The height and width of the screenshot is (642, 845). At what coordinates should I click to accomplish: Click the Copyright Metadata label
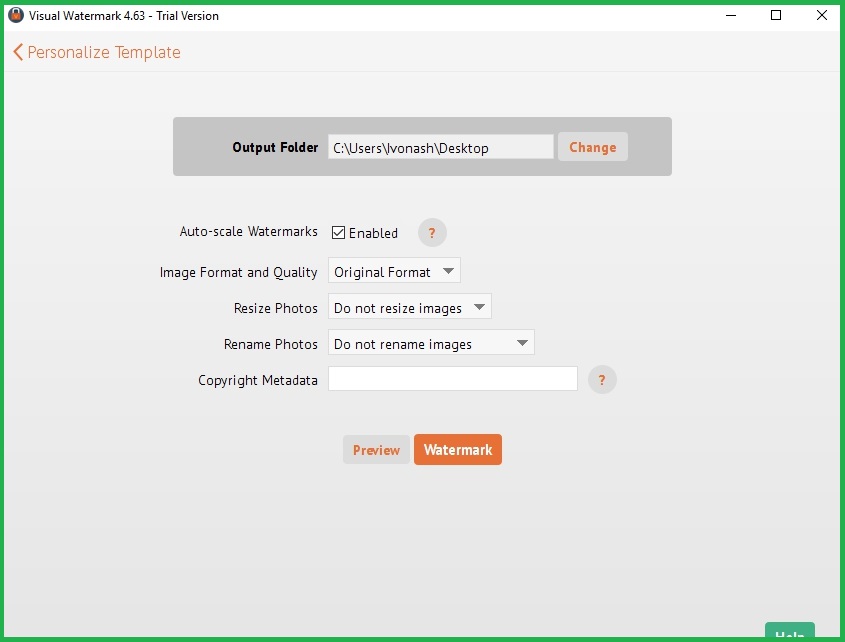(x=258, y=381)
